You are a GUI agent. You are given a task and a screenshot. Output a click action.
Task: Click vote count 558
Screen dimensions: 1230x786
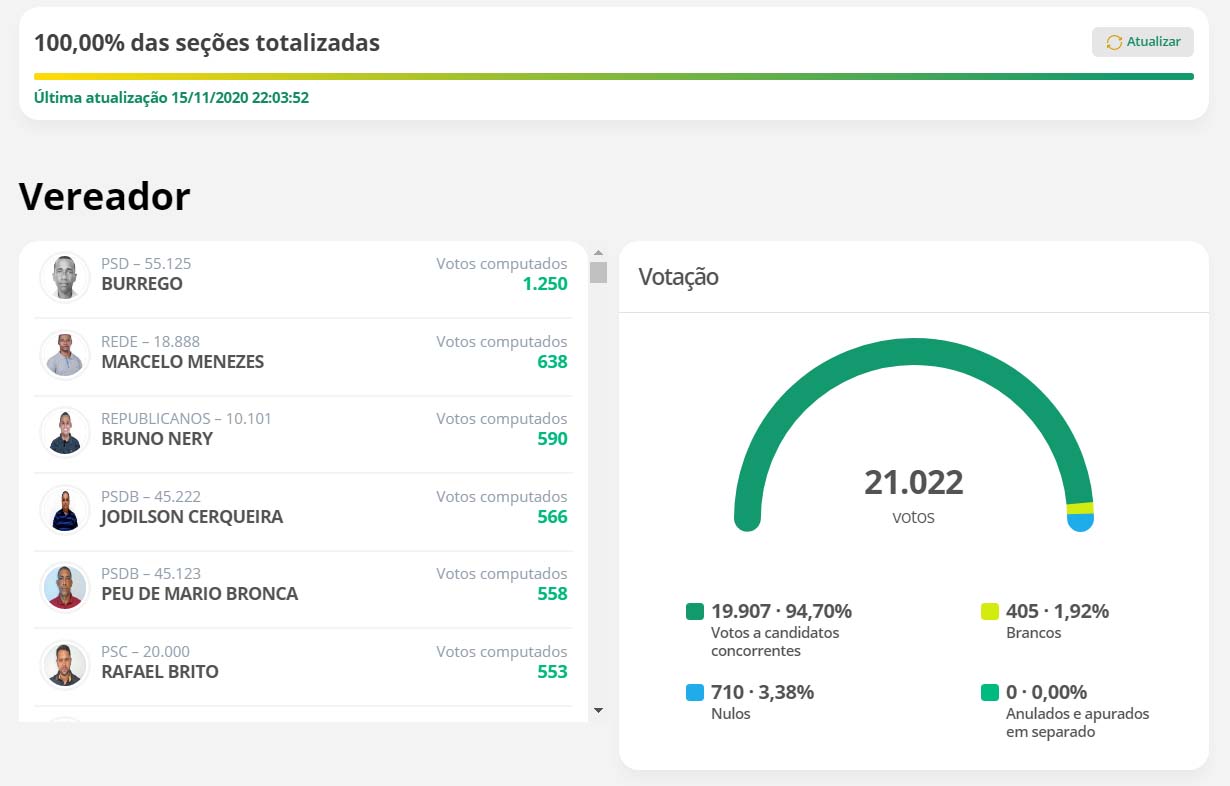[552, 594]
